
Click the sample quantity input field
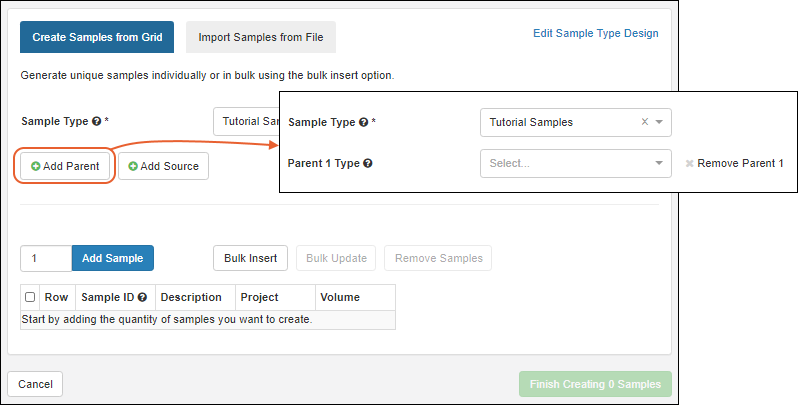(46, 258)
